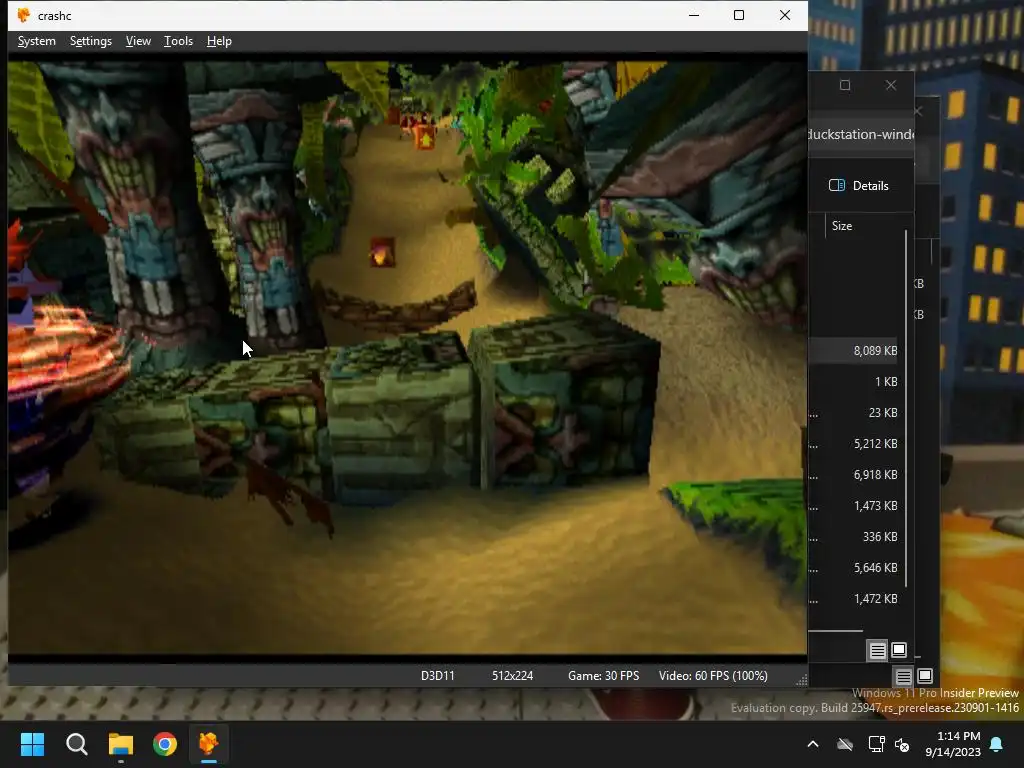The height and width of the screenshot is (768, 1024).
Task: Open the Settings menu
Action: [91, 41]
